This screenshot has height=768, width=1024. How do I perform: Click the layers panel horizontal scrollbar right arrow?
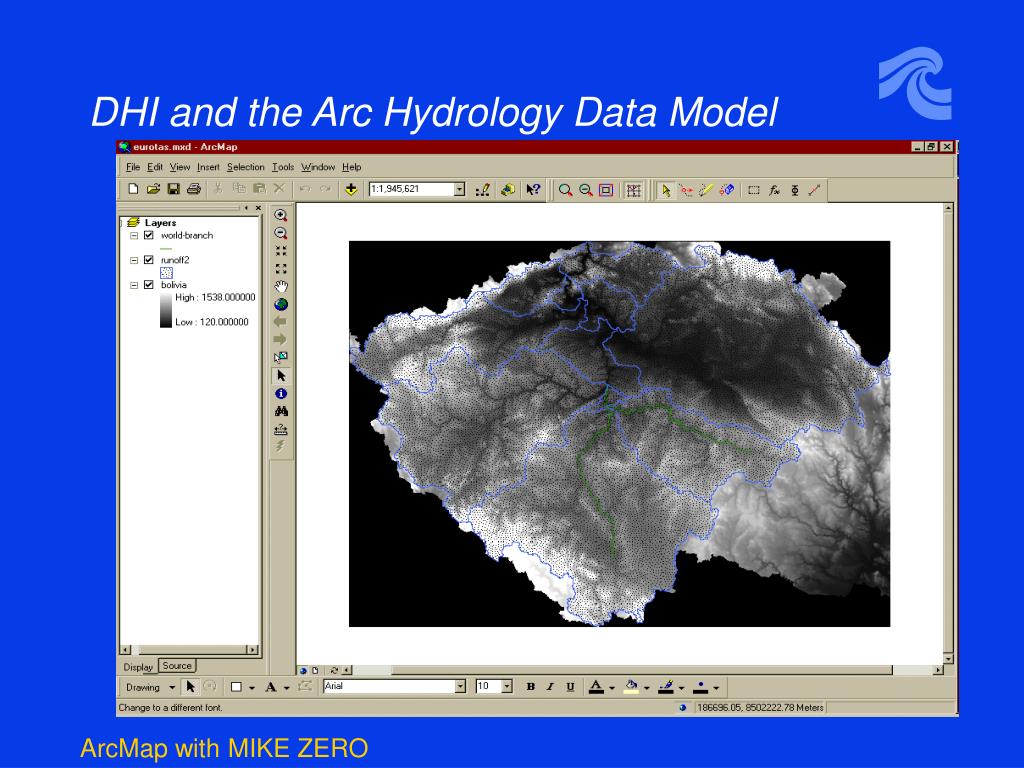(253, 650)
